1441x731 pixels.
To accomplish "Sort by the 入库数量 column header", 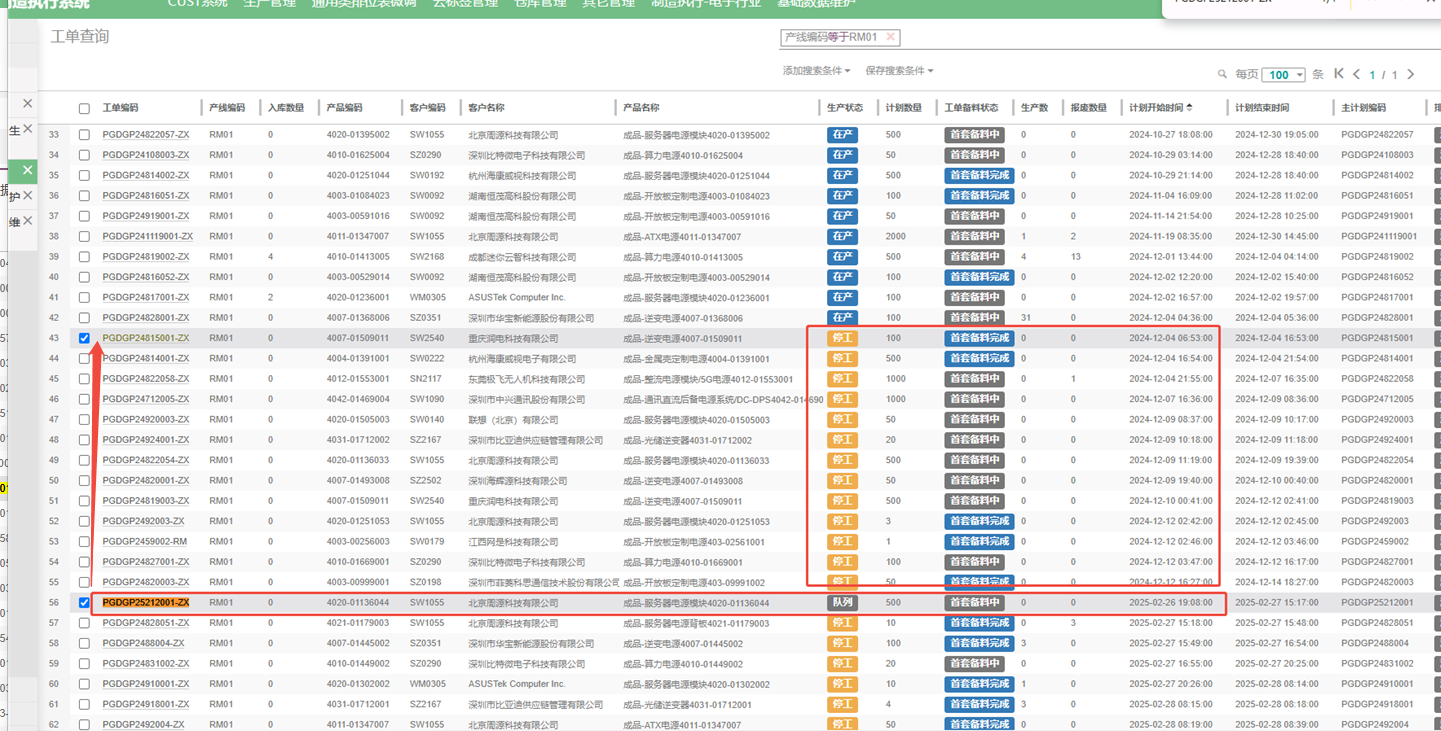I will pyautogui.click(x=286, y=108).
